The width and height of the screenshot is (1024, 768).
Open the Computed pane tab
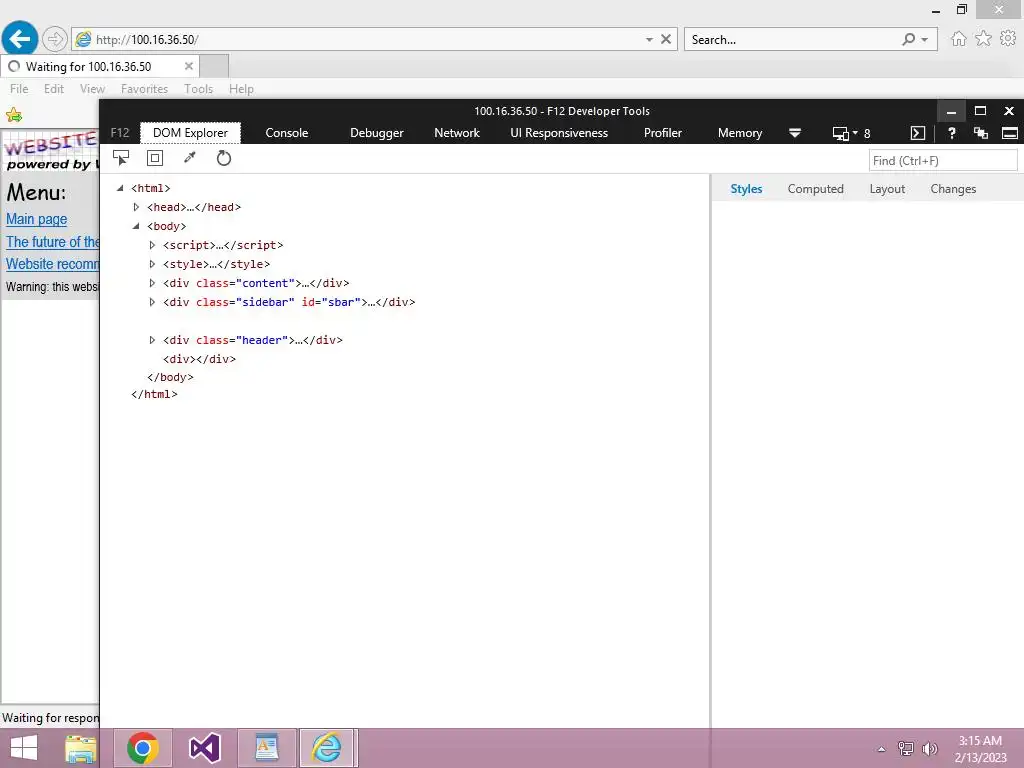click(815, 189)
